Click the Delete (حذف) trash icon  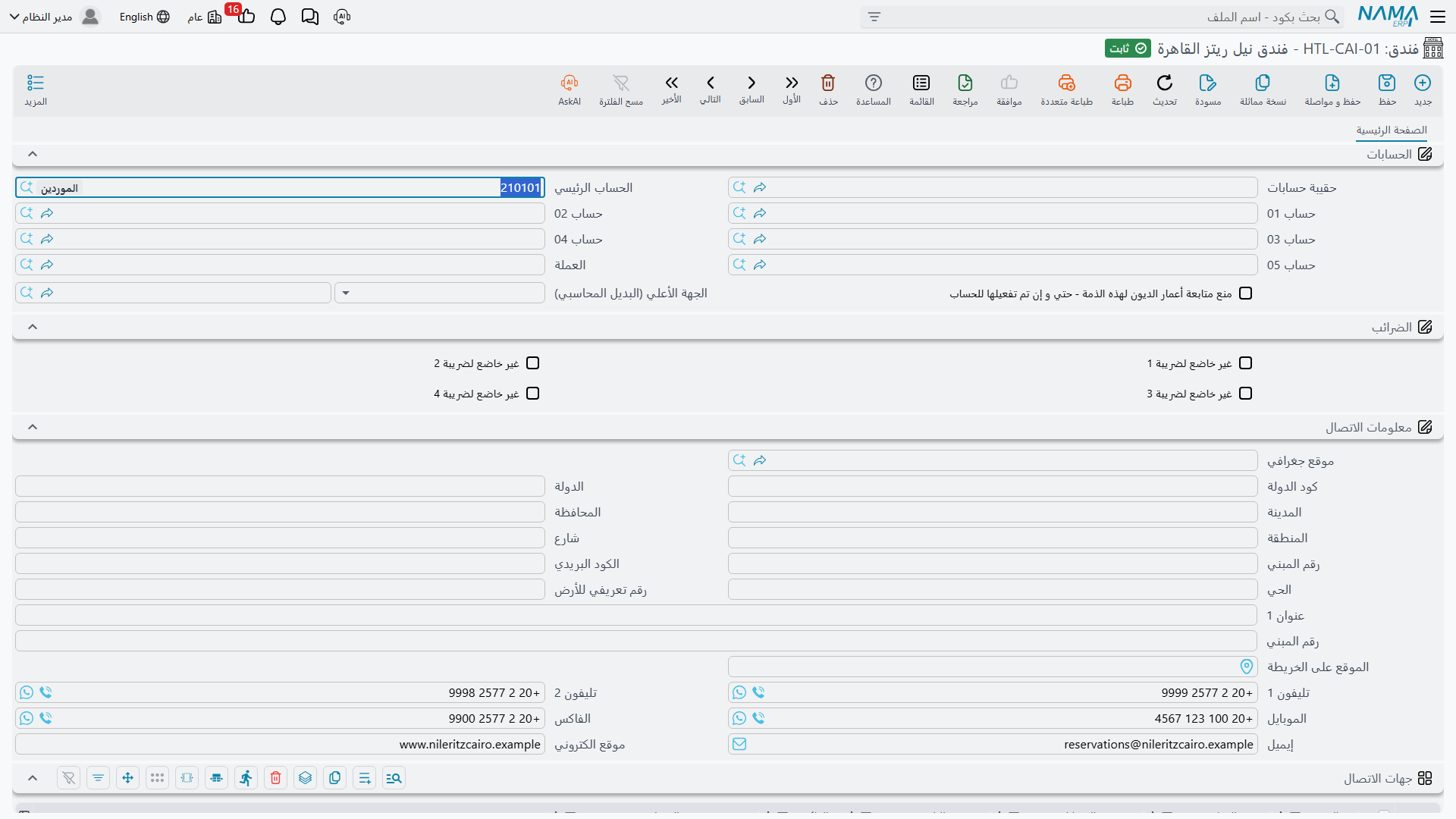[828, 83]
